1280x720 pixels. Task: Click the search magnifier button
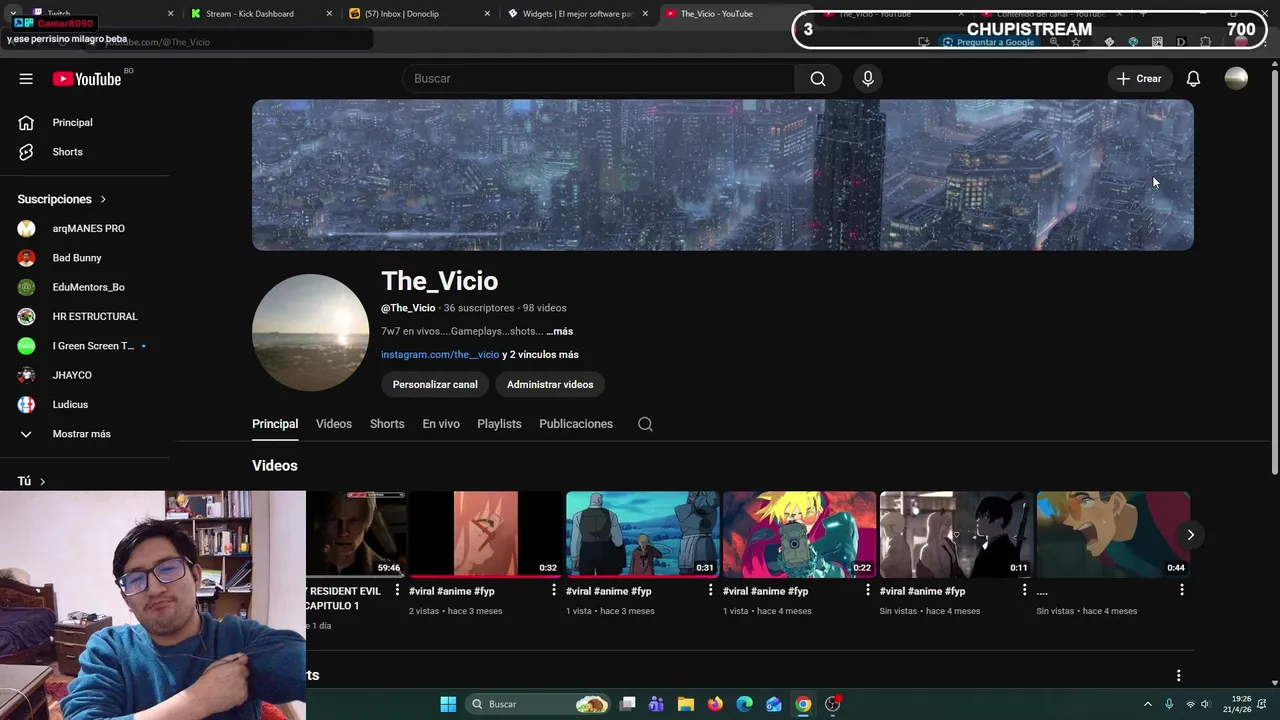(818, 79)
